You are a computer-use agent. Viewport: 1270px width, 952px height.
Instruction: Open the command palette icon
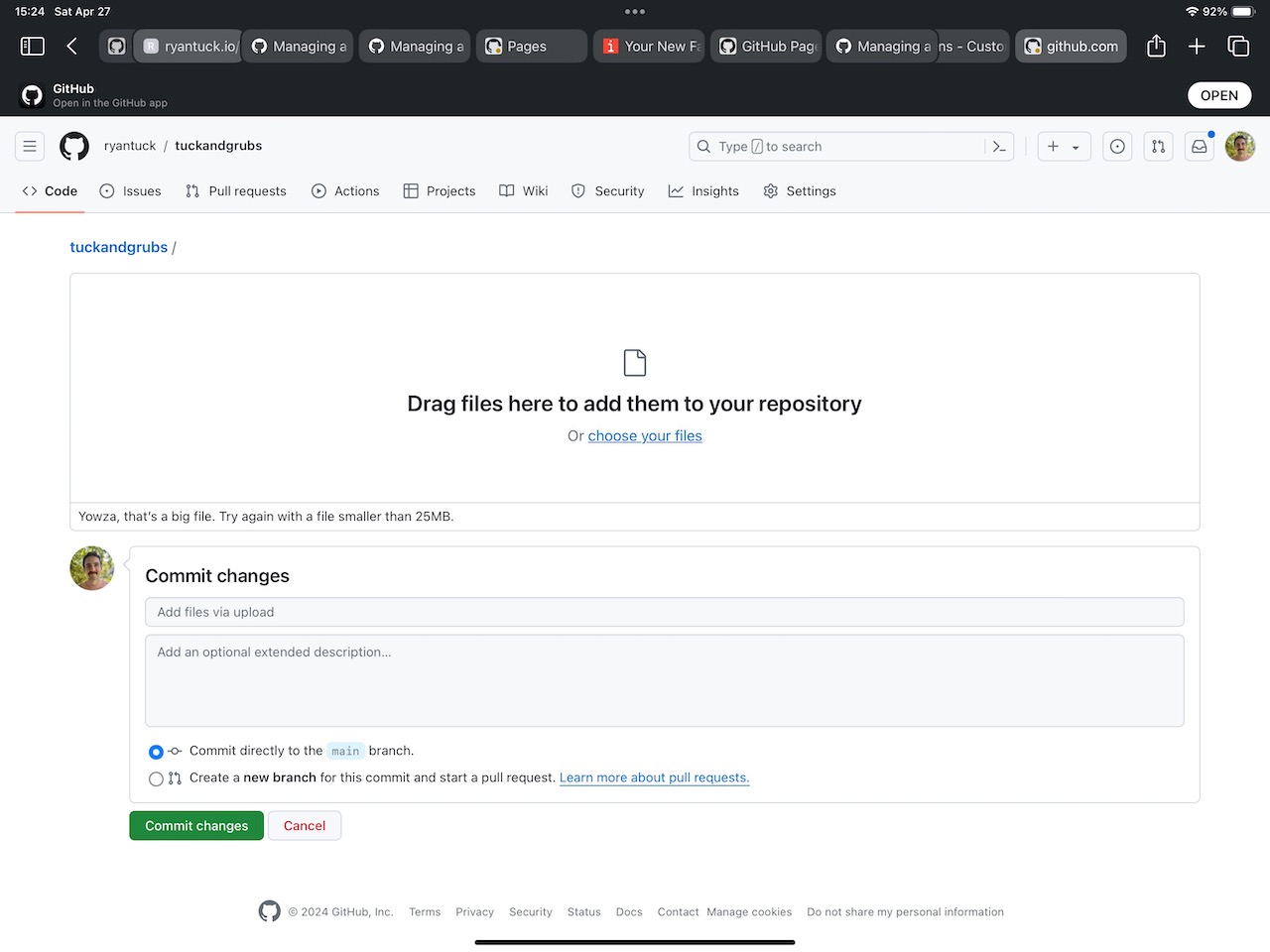(999, 147)
